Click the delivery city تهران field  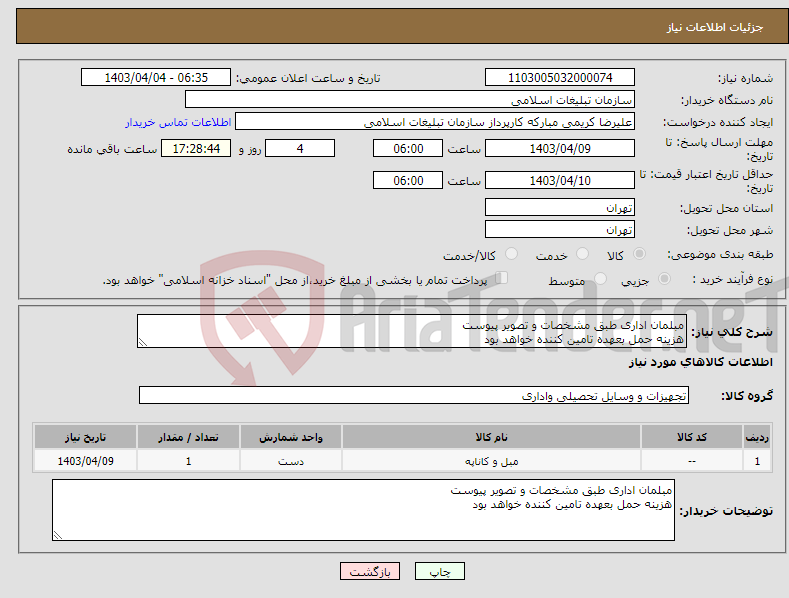tap(560, 230)
